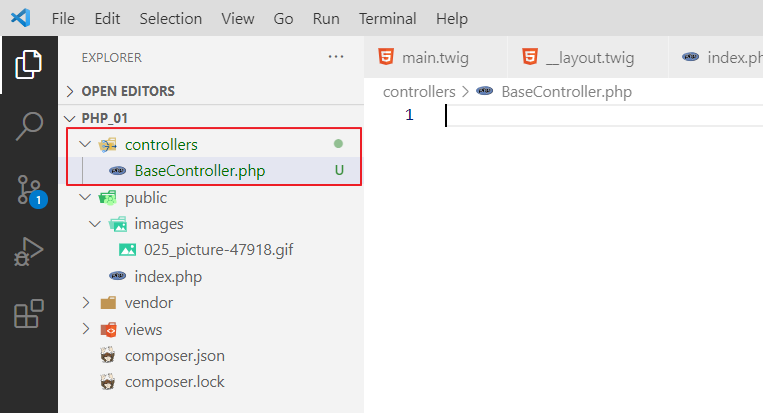This screenshot has width=763, height=413.
Task: Collapse the controllers folder
Action: pos(85,145)
